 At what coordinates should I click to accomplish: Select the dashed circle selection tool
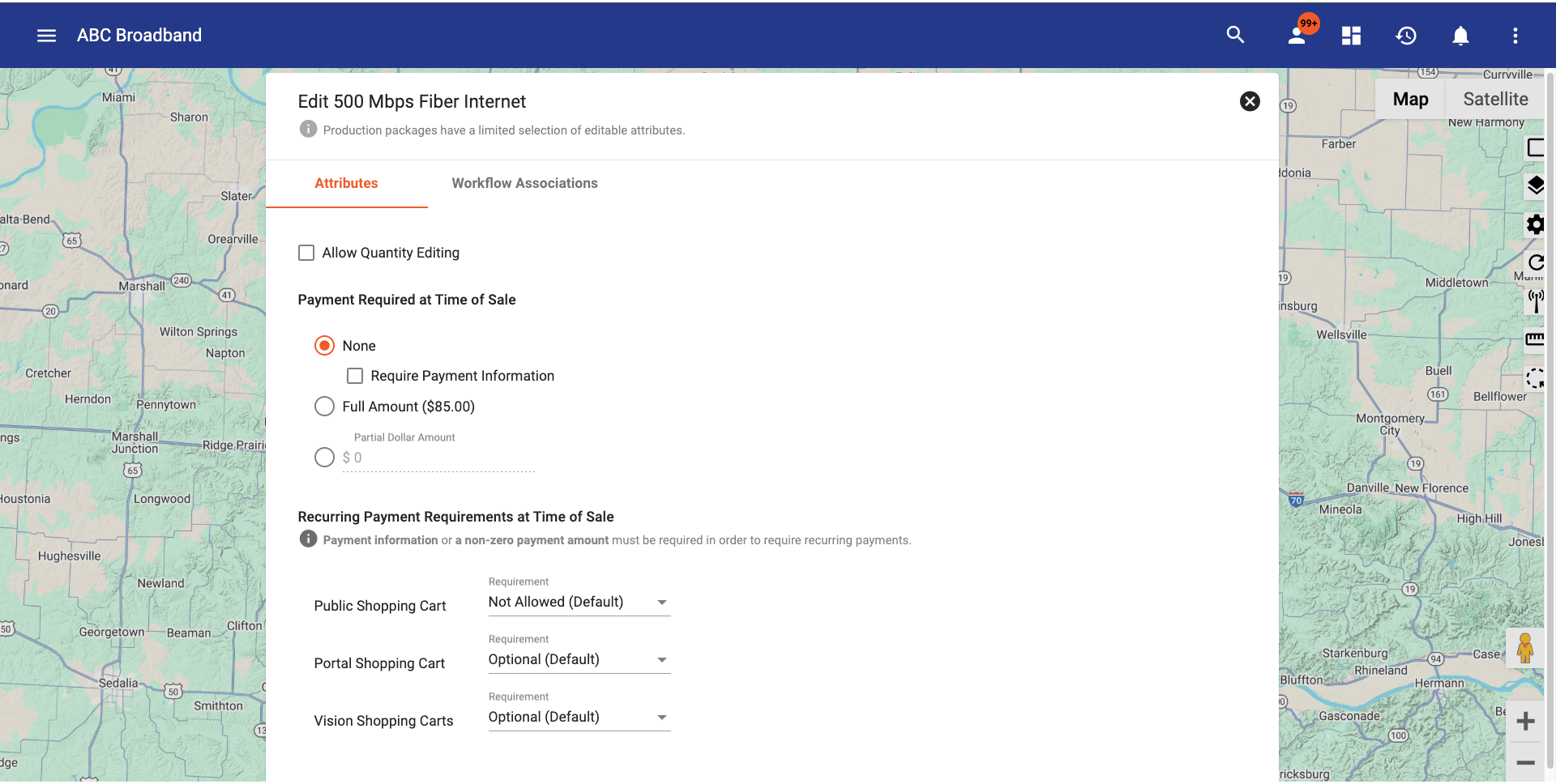point(1536,377)
